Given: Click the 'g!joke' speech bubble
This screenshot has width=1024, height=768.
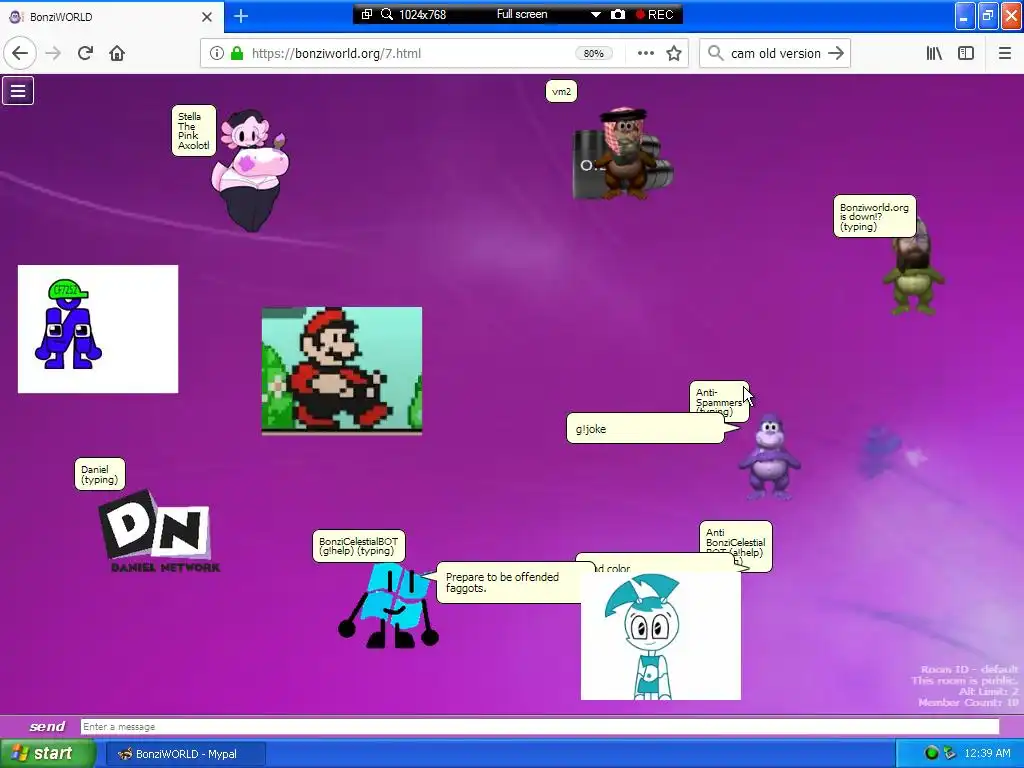Looking at the screenshot, I should pos(645,428).
